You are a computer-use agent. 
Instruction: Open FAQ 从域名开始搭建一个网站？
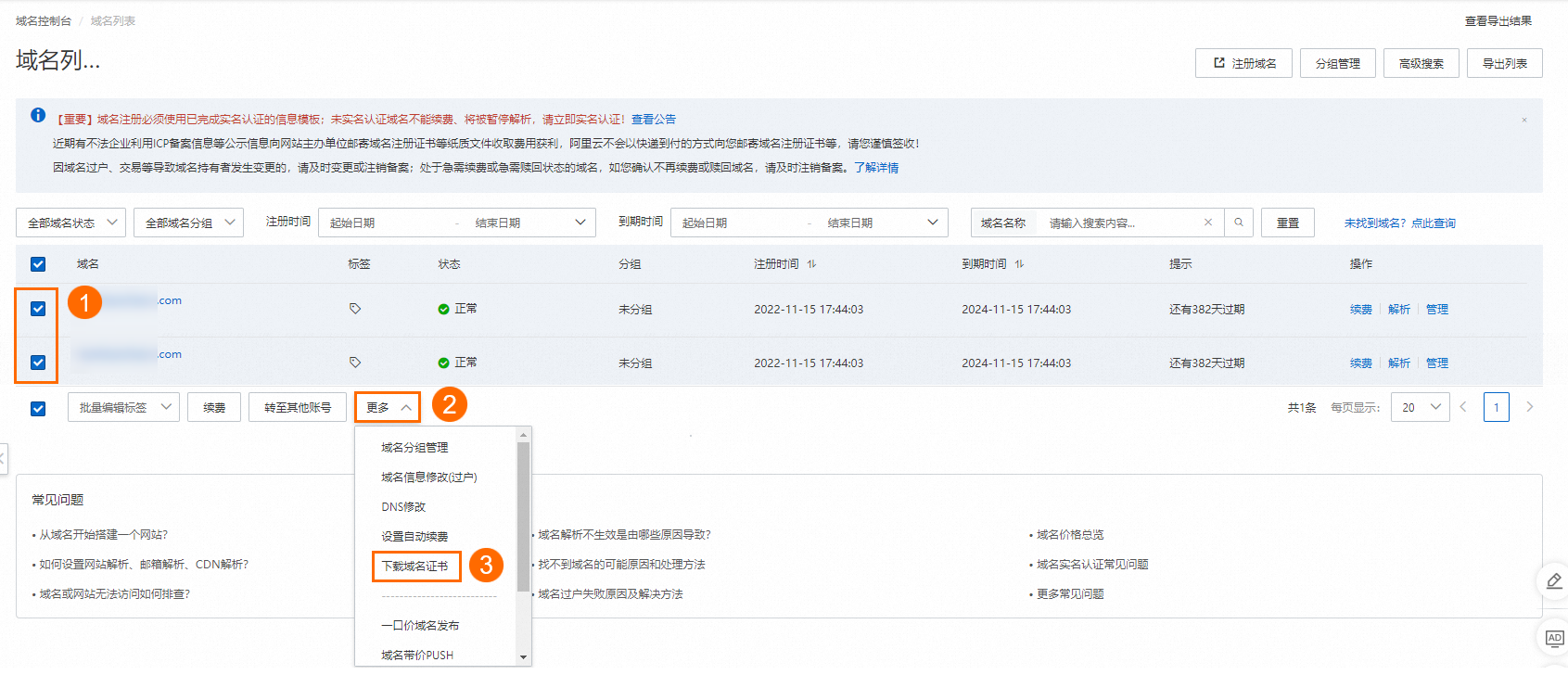point(103,535)
